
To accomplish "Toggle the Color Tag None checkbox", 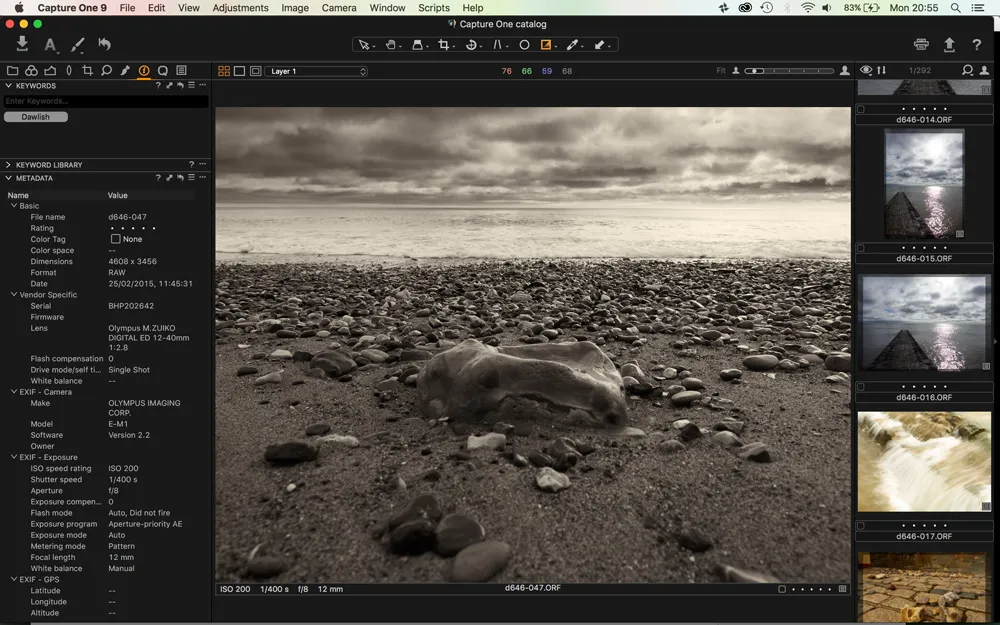I will pyautogui.click(x=115, y=239).
